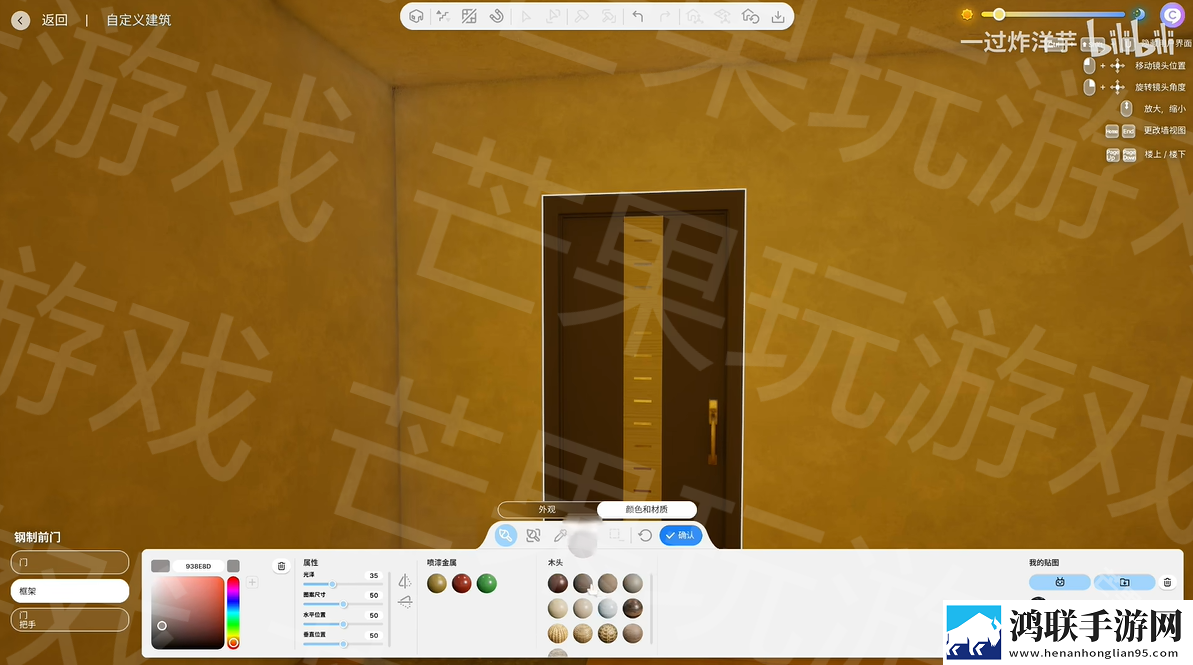Select the 门 part button
1193x665 pixels.
coord(70,562)
